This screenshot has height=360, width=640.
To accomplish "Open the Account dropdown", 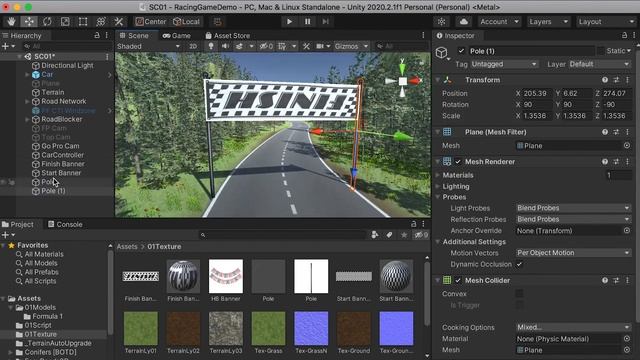I will point(499,22).
